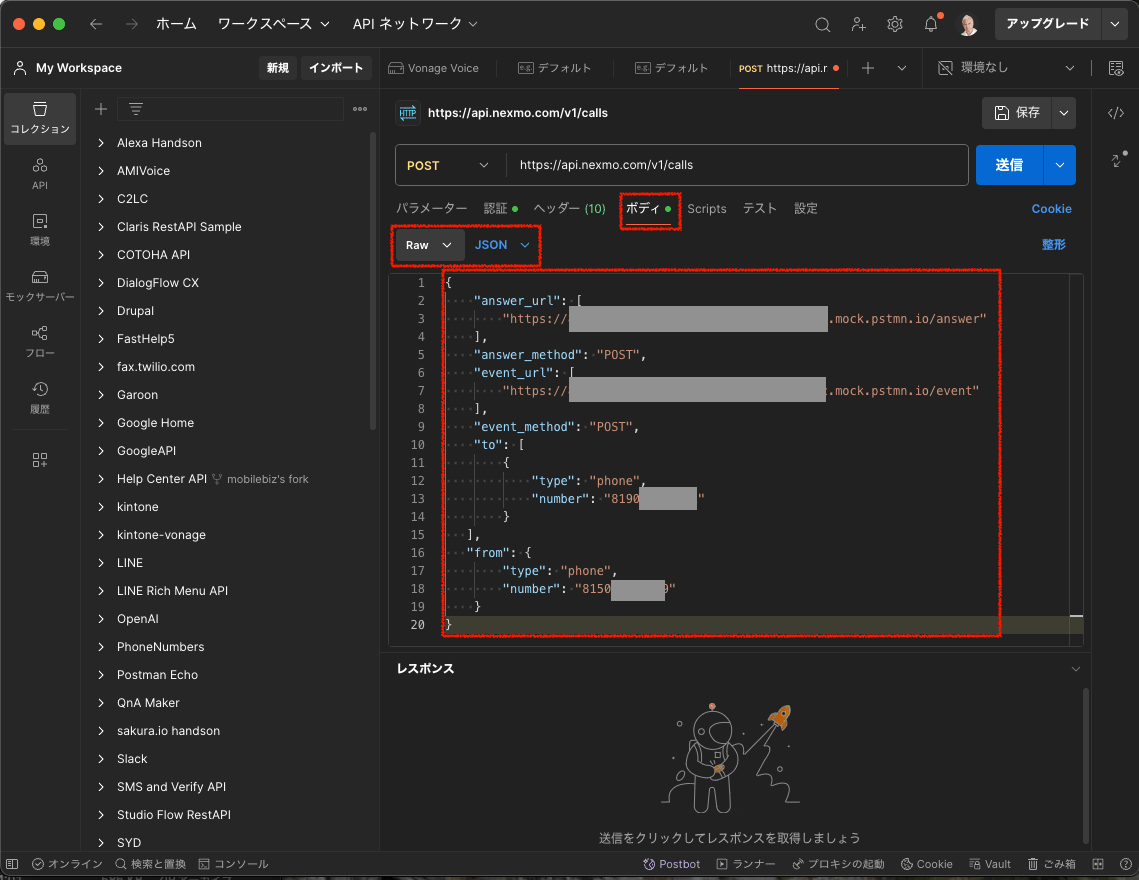Click the Beautify (整形) link
This screenshot has height=880, width=1139.
1053,245
